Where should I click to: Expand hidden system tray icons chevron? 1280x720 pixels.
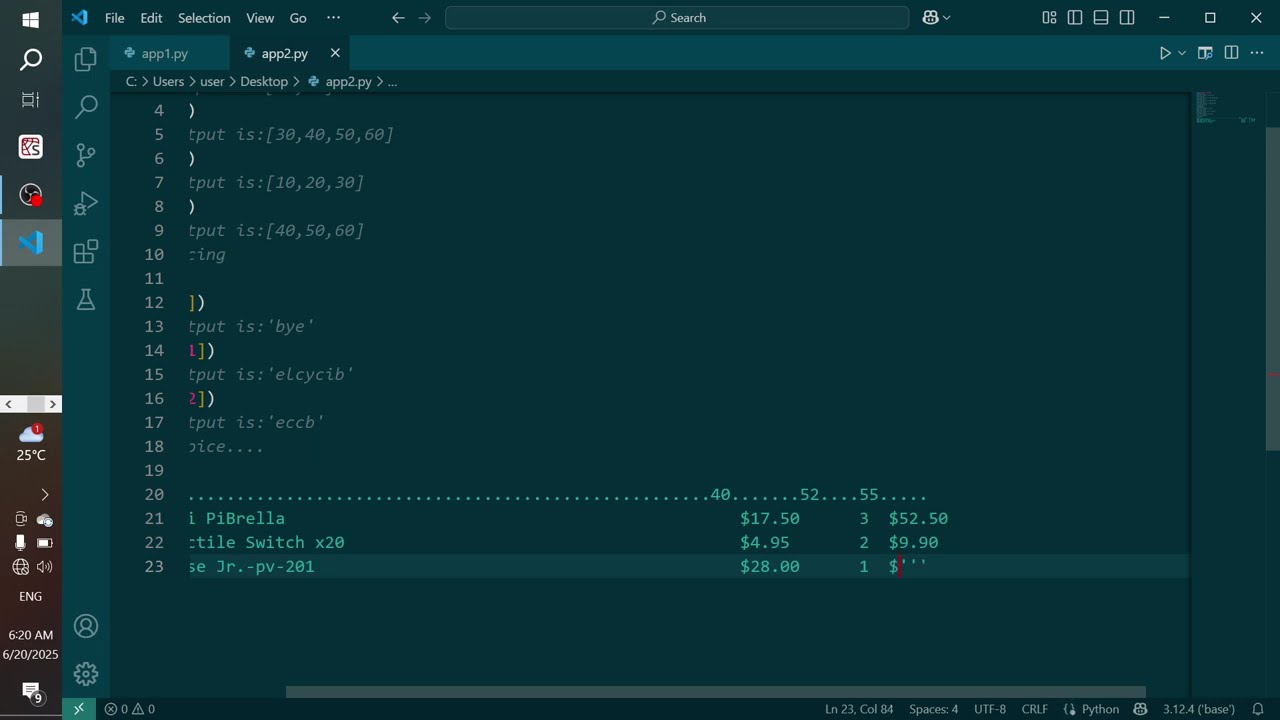(x=44, y=494)
